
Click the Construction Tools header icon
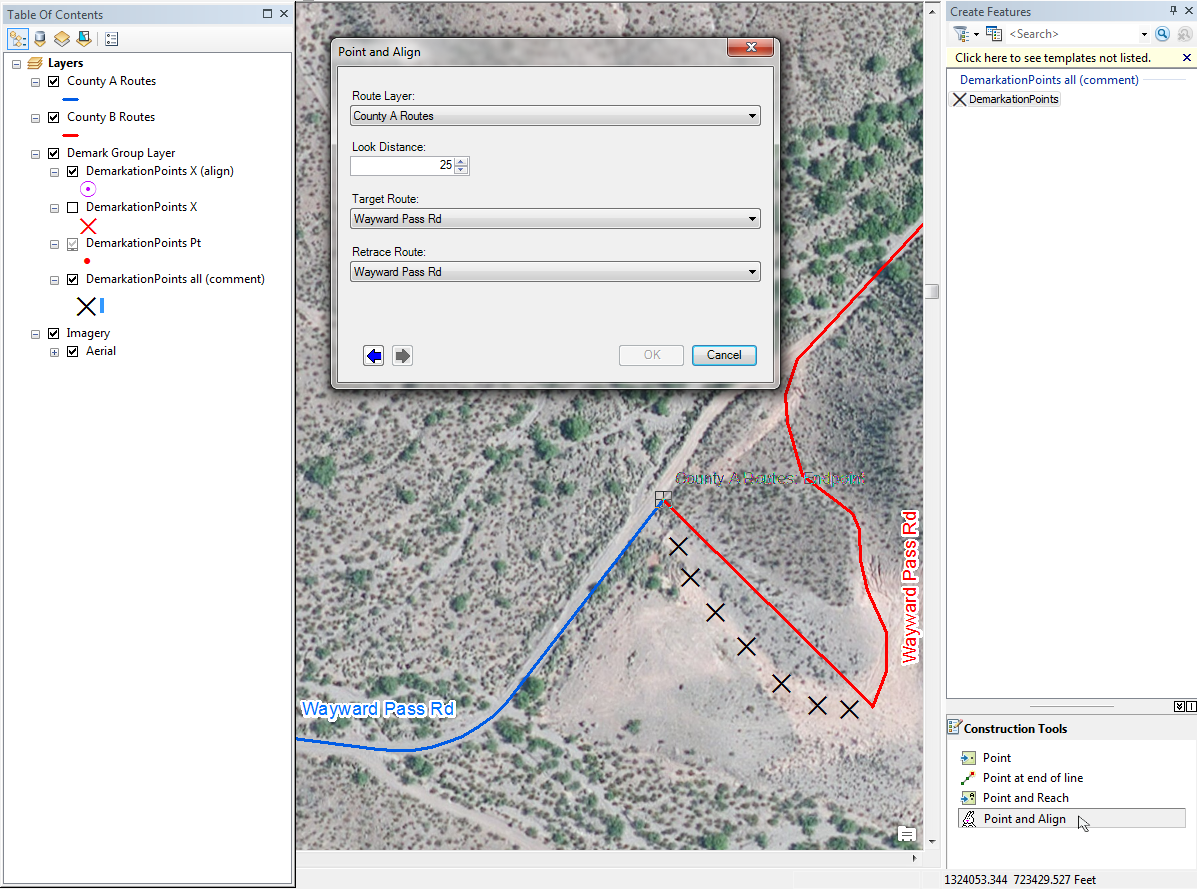click(954, 728)
